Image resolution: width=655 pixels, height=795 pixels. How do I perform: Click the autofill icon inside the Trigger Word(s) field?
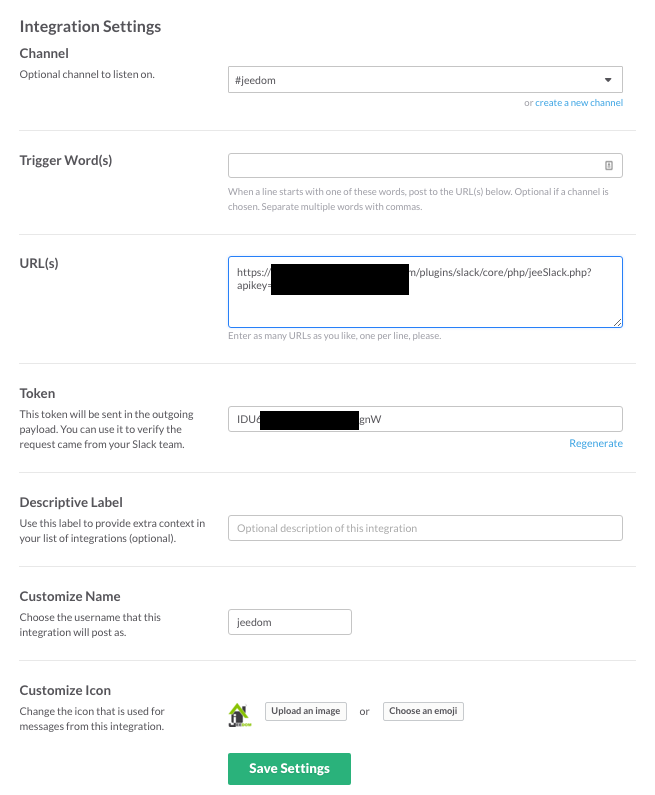coord(609,165)
